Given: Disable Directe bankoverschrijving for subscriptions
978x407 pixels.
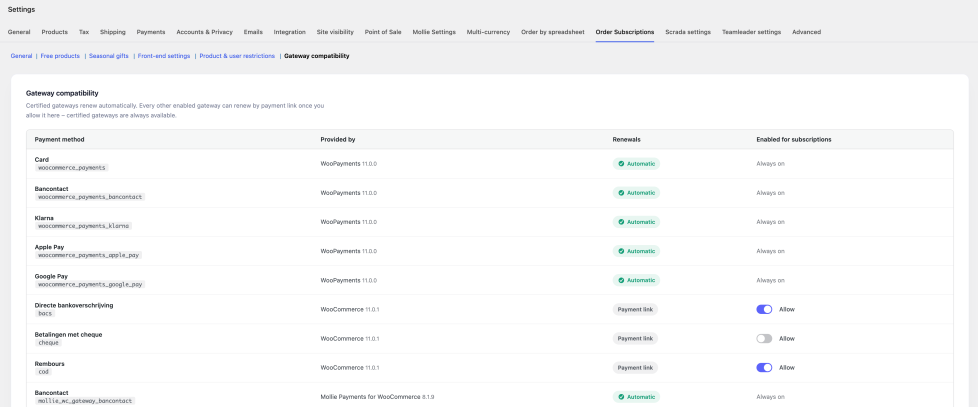Looking at the screenshot, I should tap(764, 309).
